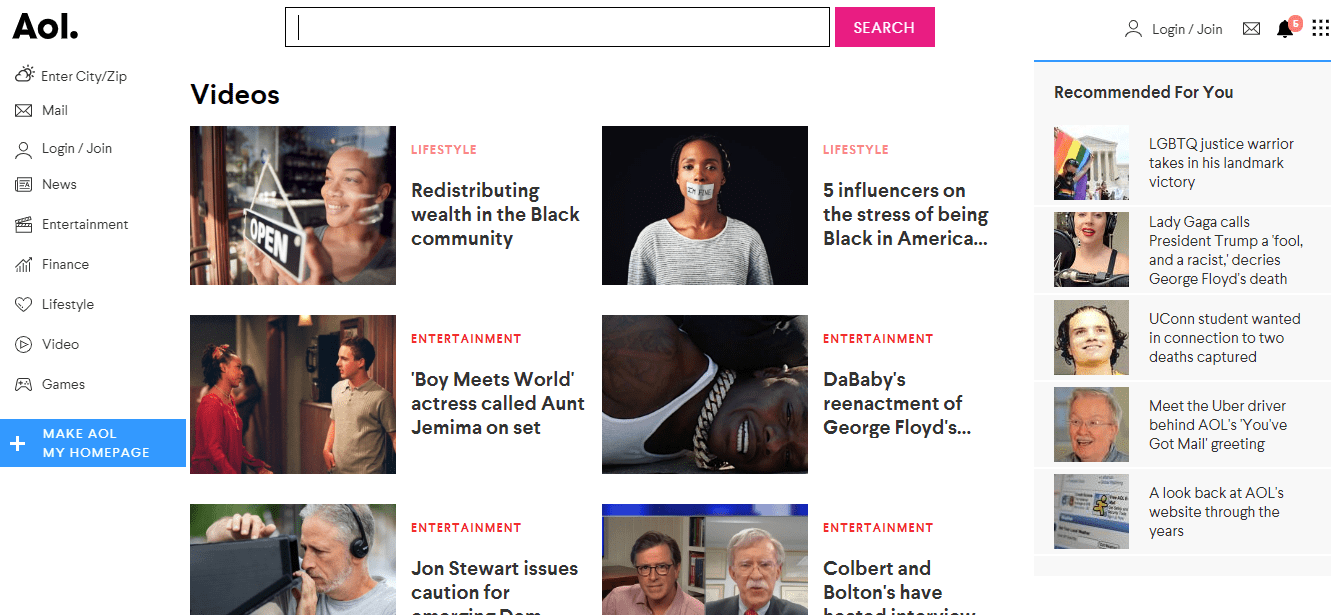Select the Finance chart icon
Viewport: 1331px width, 615px height.
click(x=24, y=265)
